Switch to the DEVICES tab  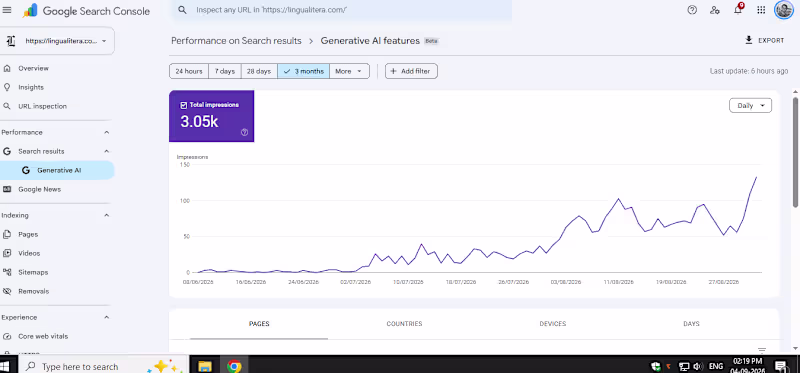point(553,324)
